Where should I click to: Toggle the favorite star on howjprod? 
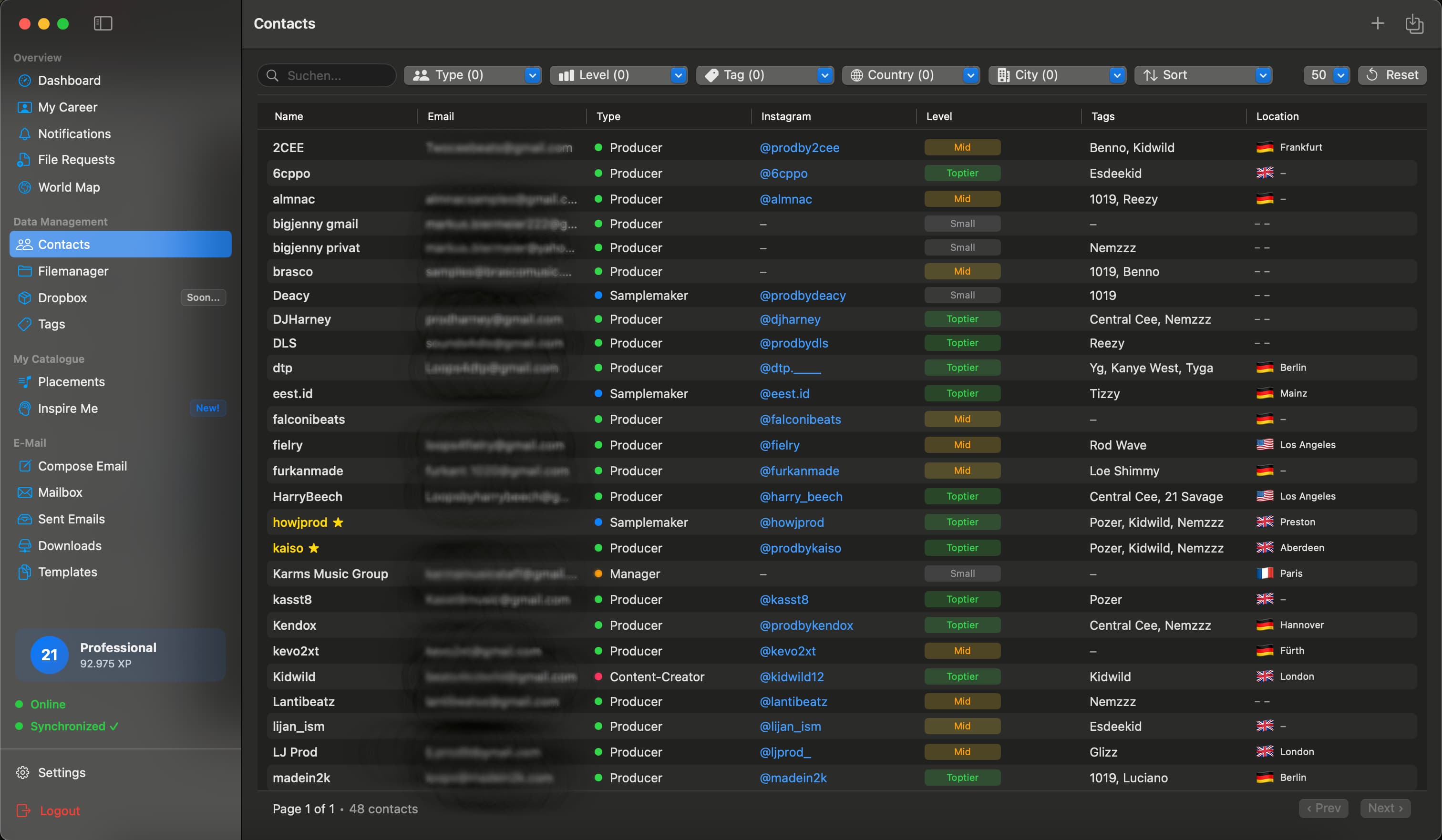[338, 522]
